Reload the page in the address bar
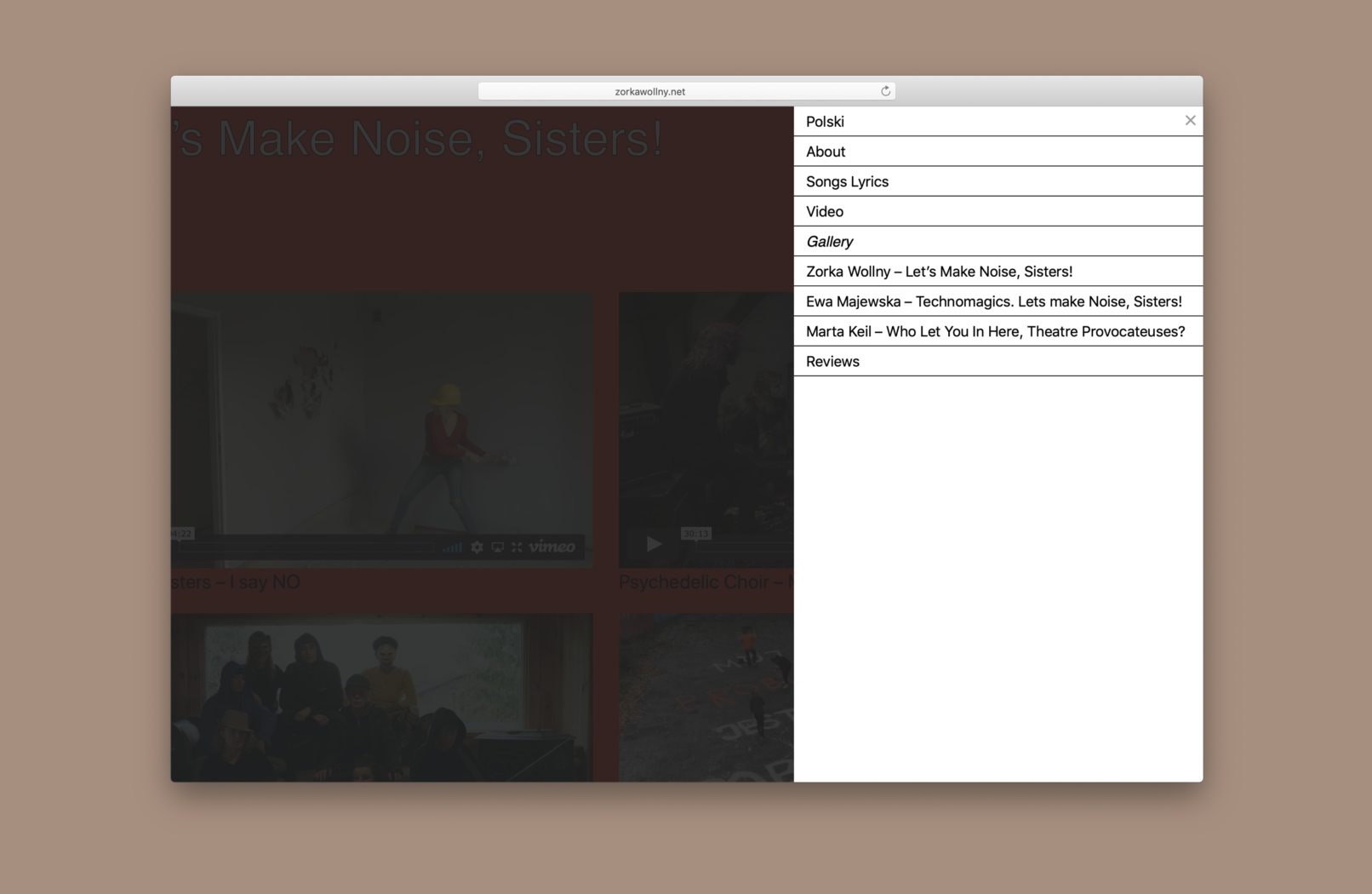Viewport: 1372px width, 894px height. (x=885, y=91)
